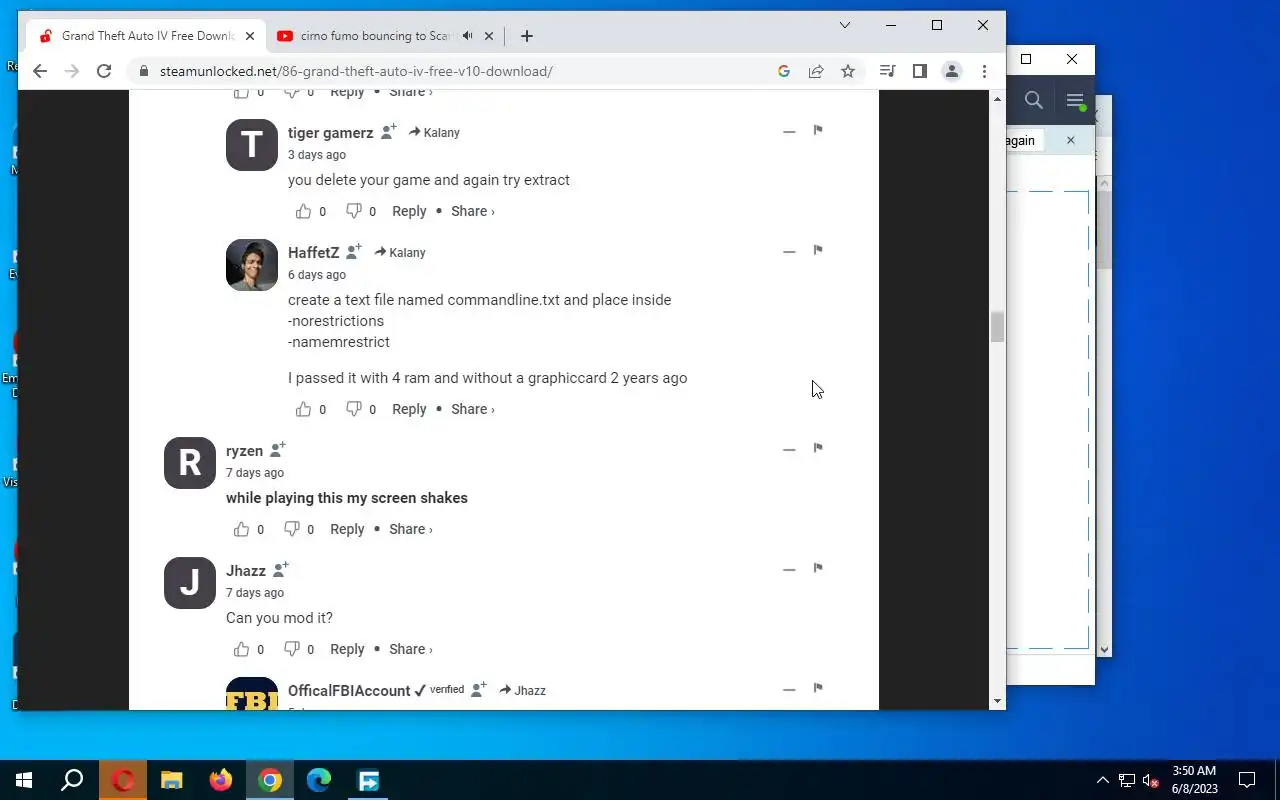Expand Share options on tiger gamerz's comment
This screenshot has height=800, width=1280.
point(473,211)
